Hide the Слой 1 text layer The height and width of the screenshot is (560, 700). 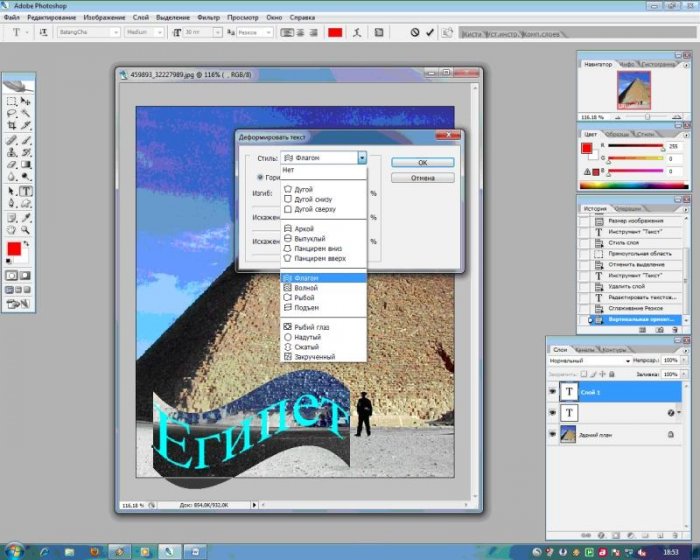coord(552,392)
